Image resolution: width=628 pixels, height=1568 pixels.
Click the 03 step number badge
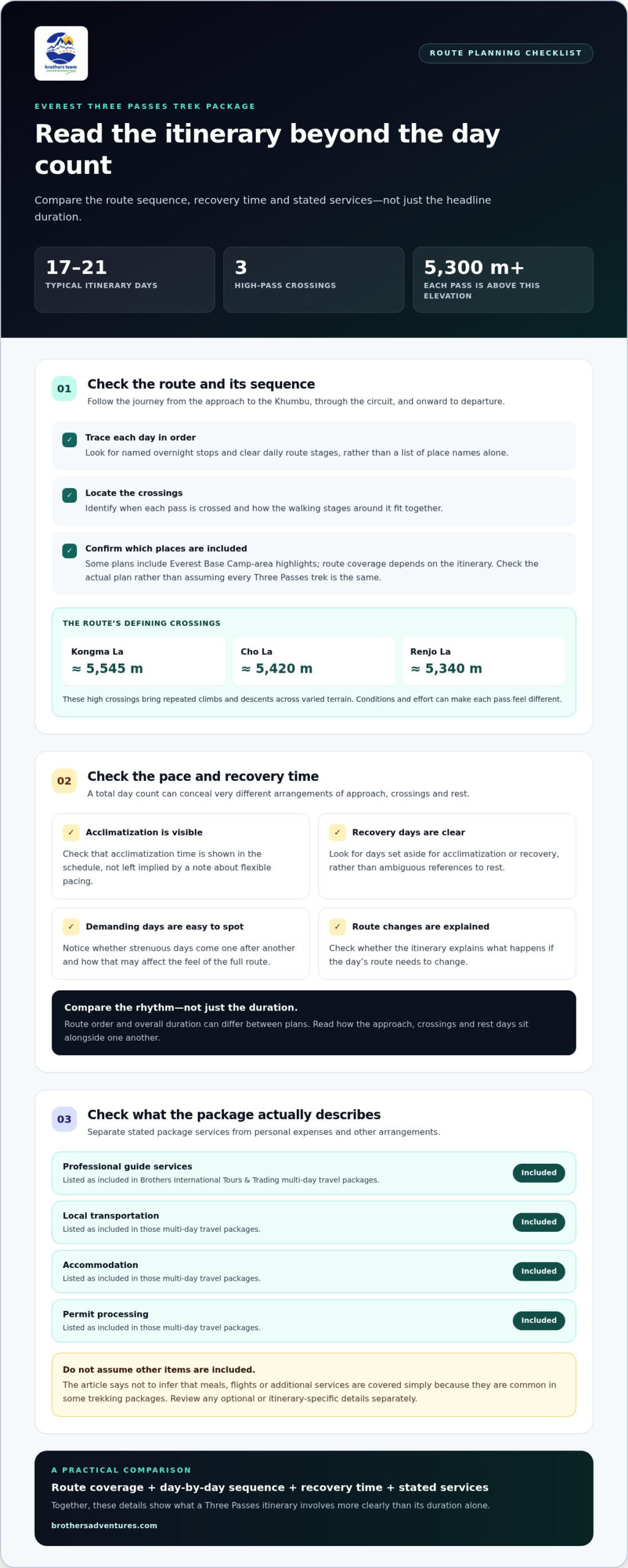(x=64, y=1118)
